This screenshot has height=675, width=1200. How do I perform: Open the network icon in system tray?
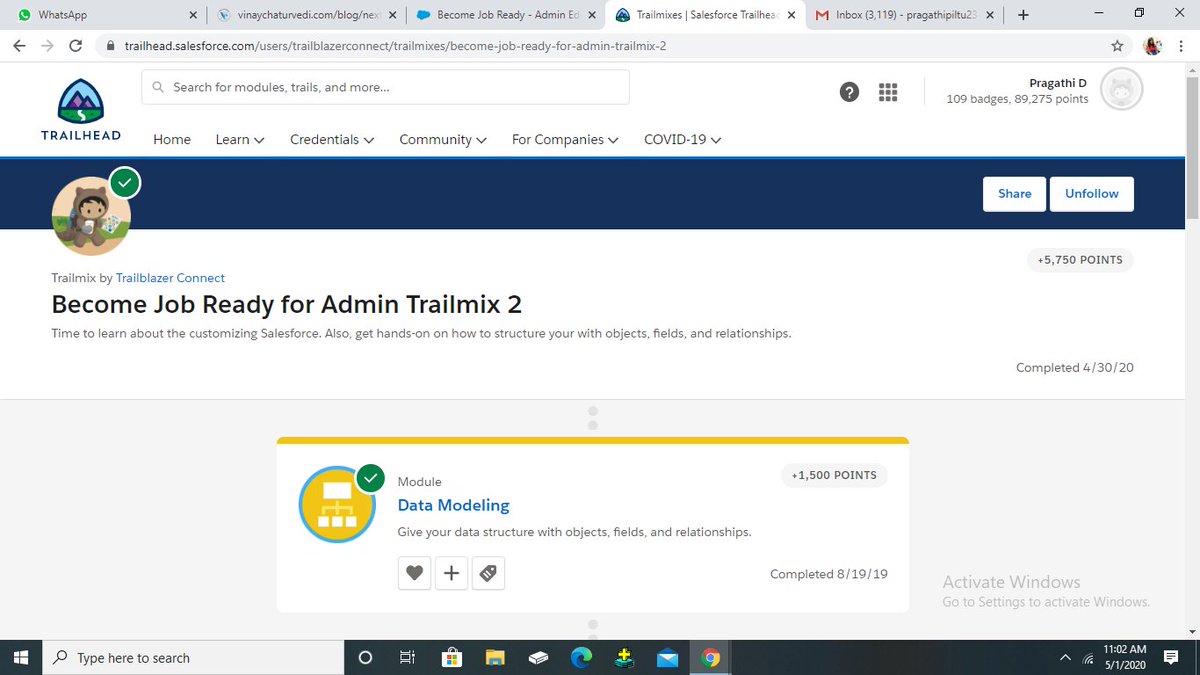pos(1088,657)
